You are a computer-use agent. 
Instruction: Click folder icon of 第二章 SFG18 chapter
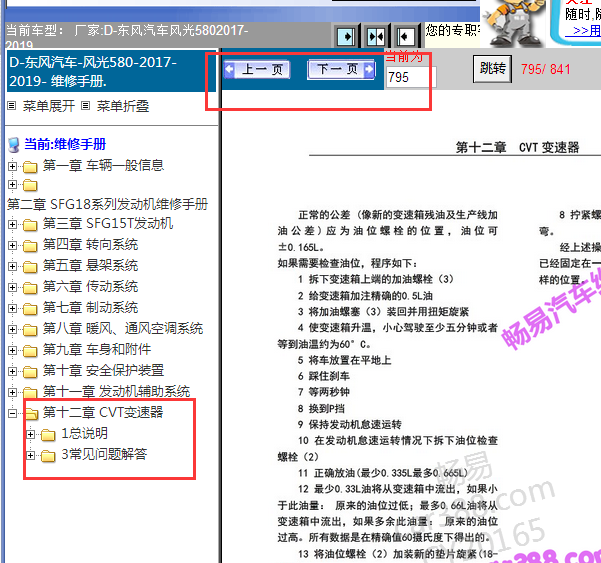(x=30, y=185)
